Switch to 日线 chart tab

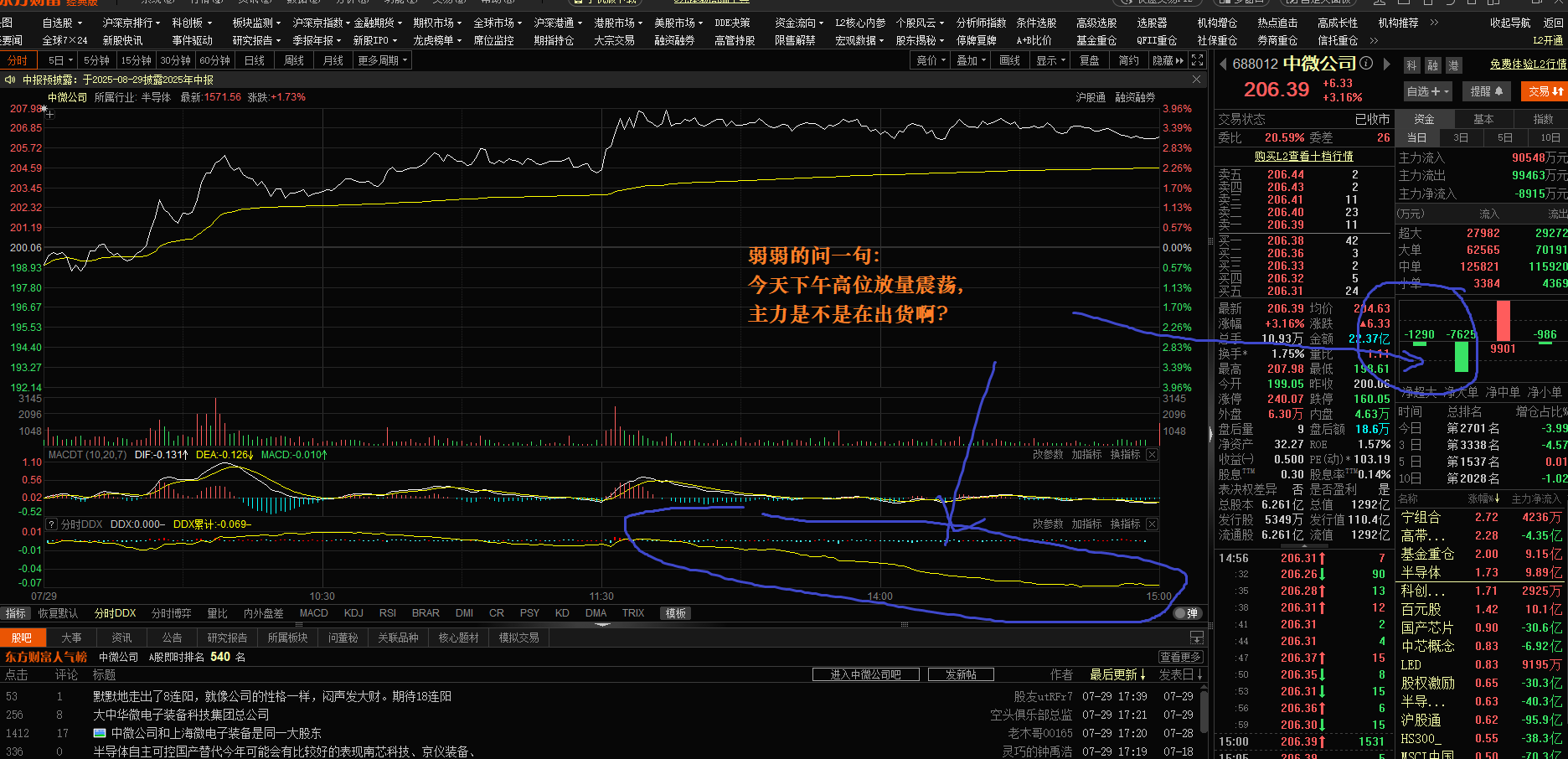click(254, 60)
